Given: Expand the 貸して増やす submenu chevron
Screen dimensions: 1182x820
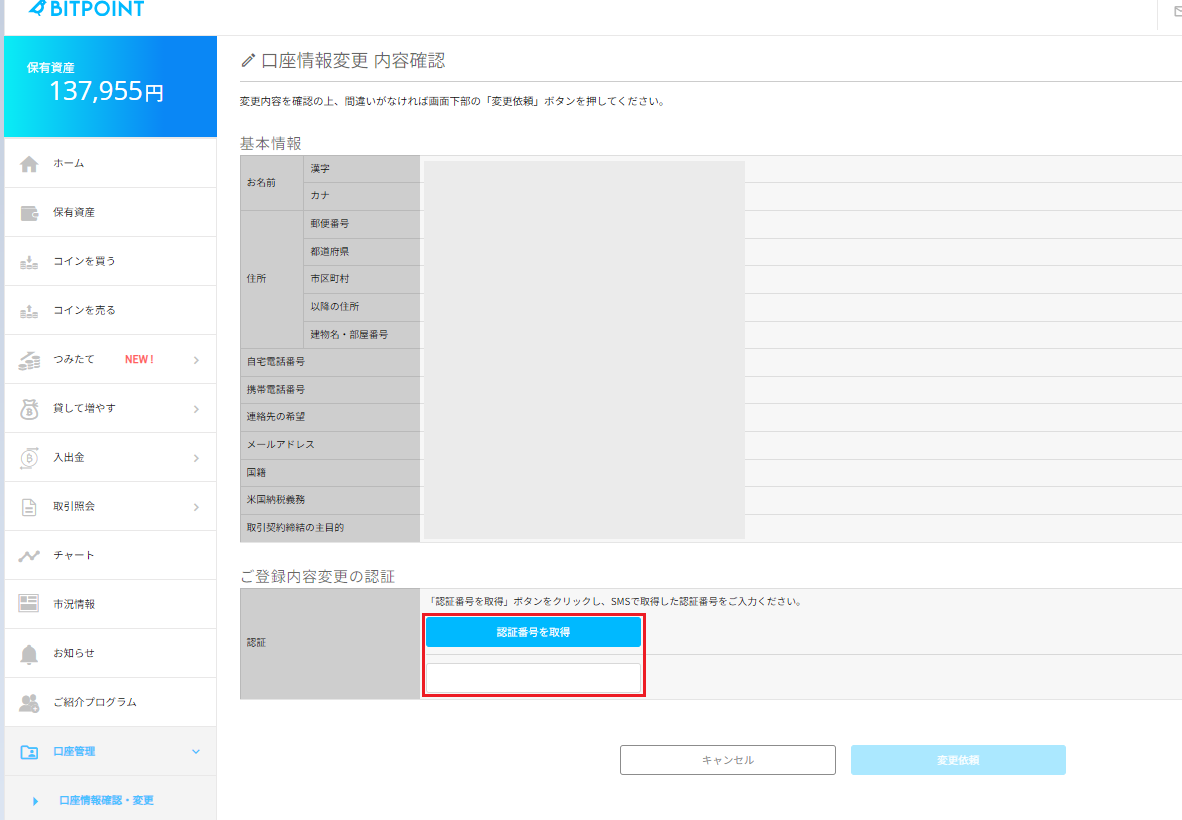Looking at the screenshot, I should (x=196, y=409).
